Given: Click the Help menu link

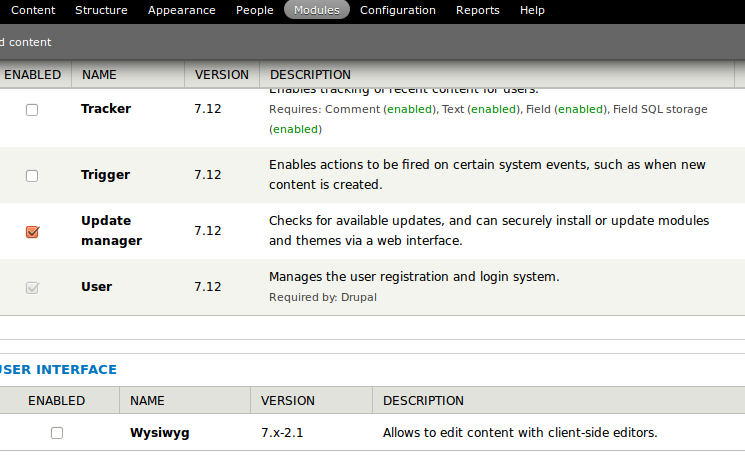Looking at the screenshot, I should pyautogui.click(x=532, y=10).
